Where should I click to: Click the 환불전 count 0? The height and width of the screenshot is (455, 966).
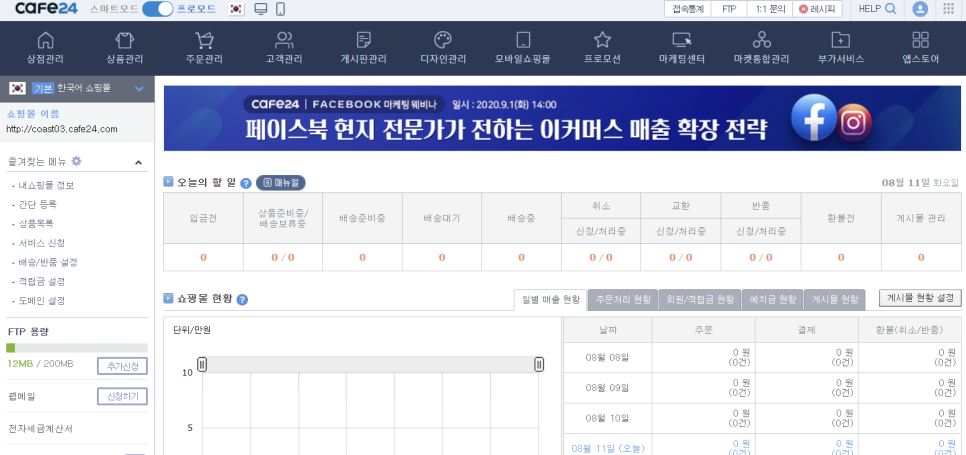click(x=841, y=257)
